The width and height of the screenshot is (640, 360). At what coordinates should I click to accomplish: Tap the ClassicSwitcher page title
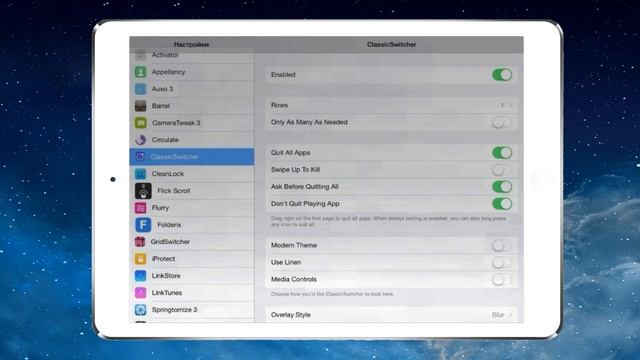pos(391,44)
